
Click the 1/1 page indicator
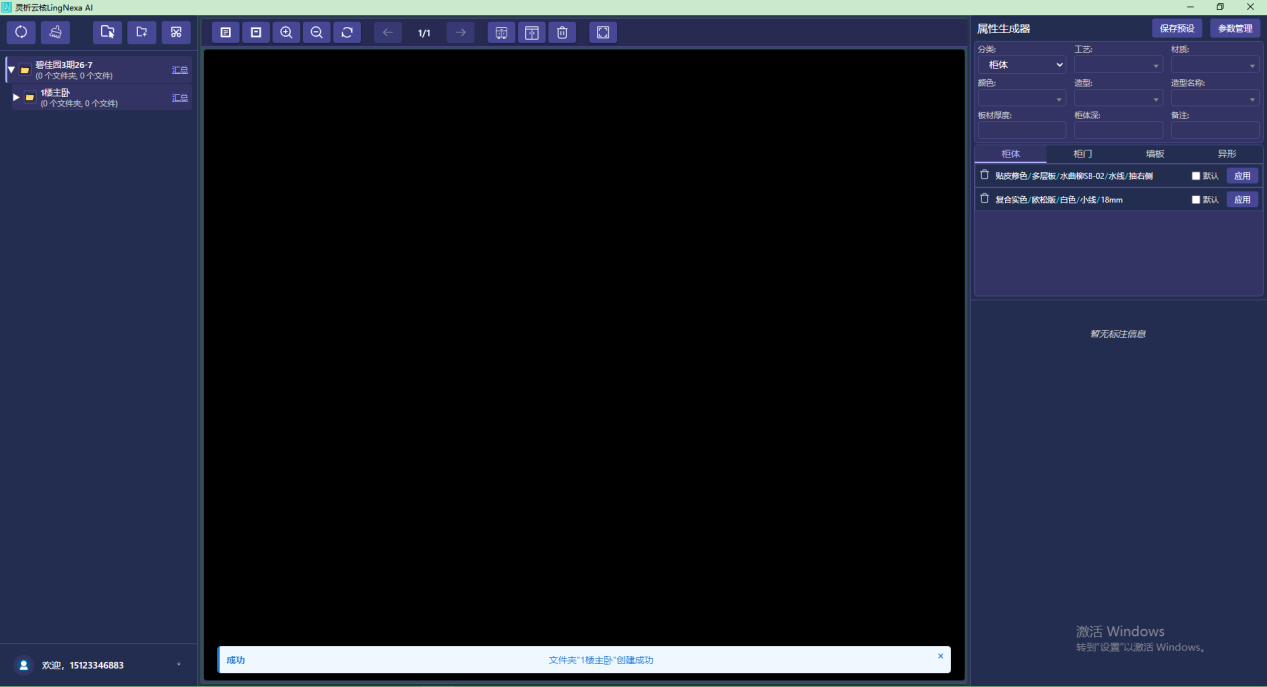coord(424,33)
